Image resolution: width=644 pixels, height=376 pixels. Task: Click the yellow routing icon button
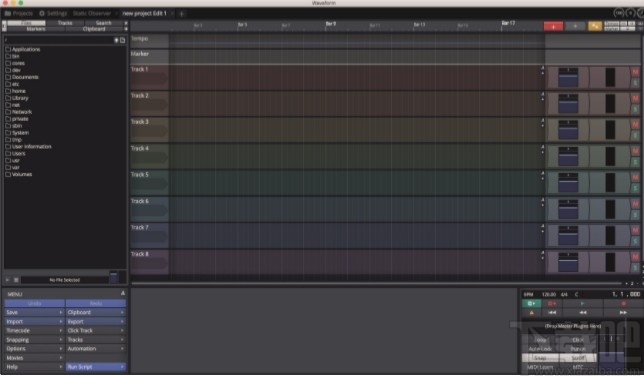[595, 26]
